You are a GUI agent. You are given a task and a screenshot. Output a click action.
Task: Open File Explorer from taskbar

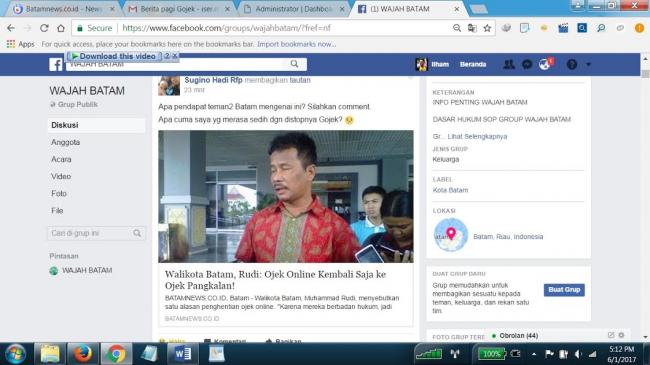click(50, 354)
